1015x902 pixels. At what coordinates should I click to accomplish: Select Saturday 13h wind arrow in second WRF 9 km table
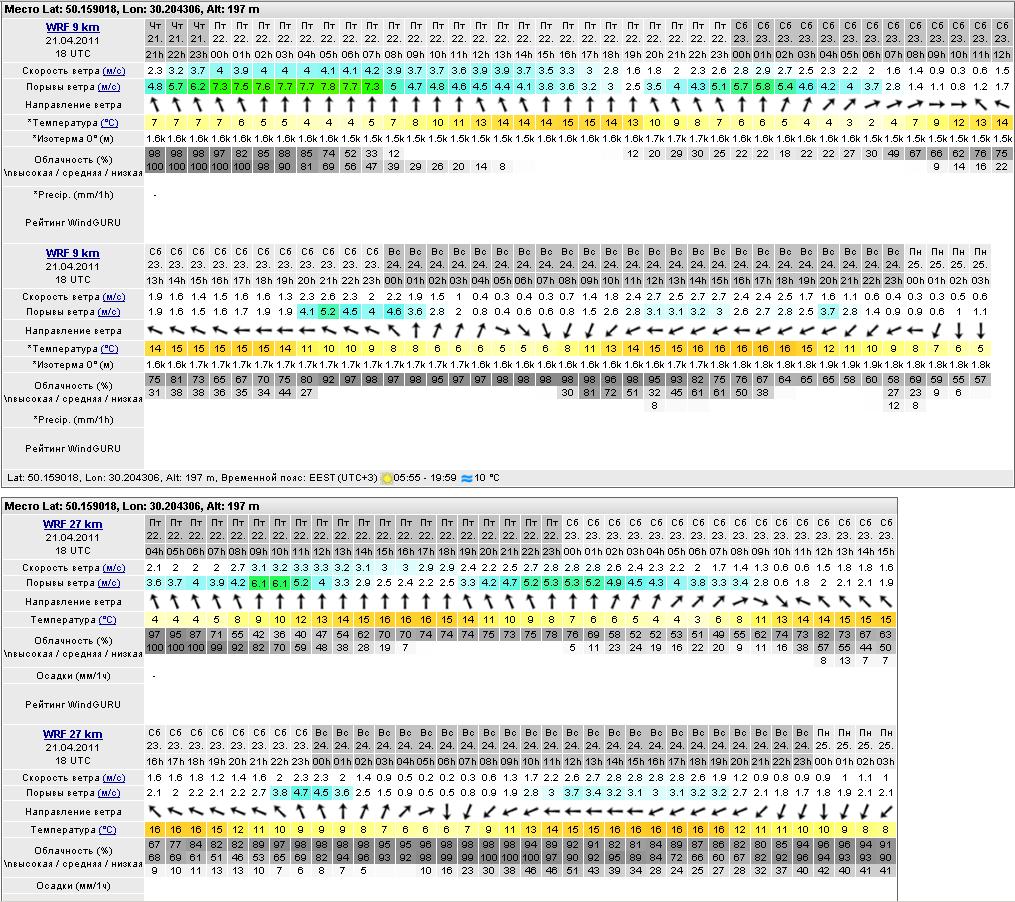point(155,330)
